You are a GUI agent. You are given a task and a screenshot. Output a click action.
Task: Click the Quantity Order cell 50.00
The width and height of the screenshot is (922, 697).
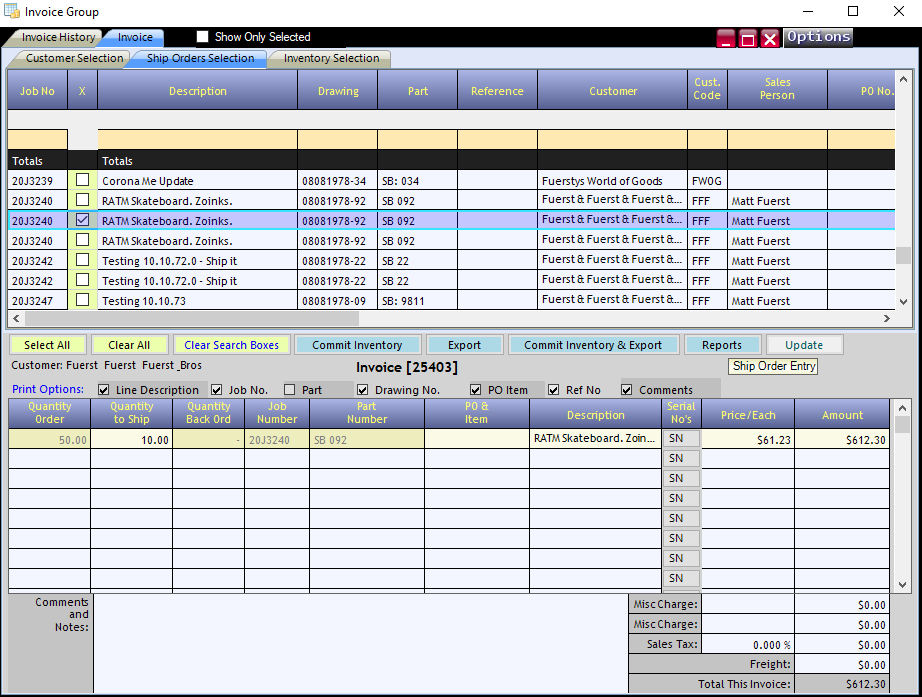(49, 439)
